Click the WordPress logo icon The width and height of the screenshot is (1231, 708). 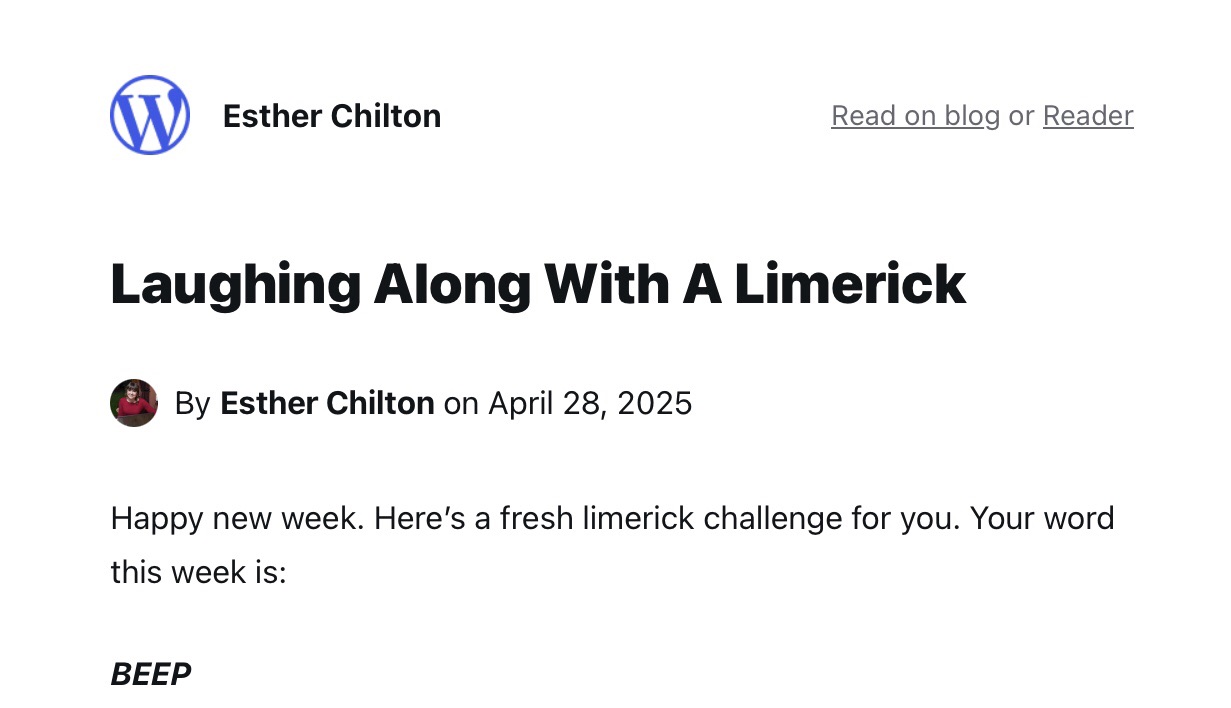pyautogui.click(x=150, y=115)
